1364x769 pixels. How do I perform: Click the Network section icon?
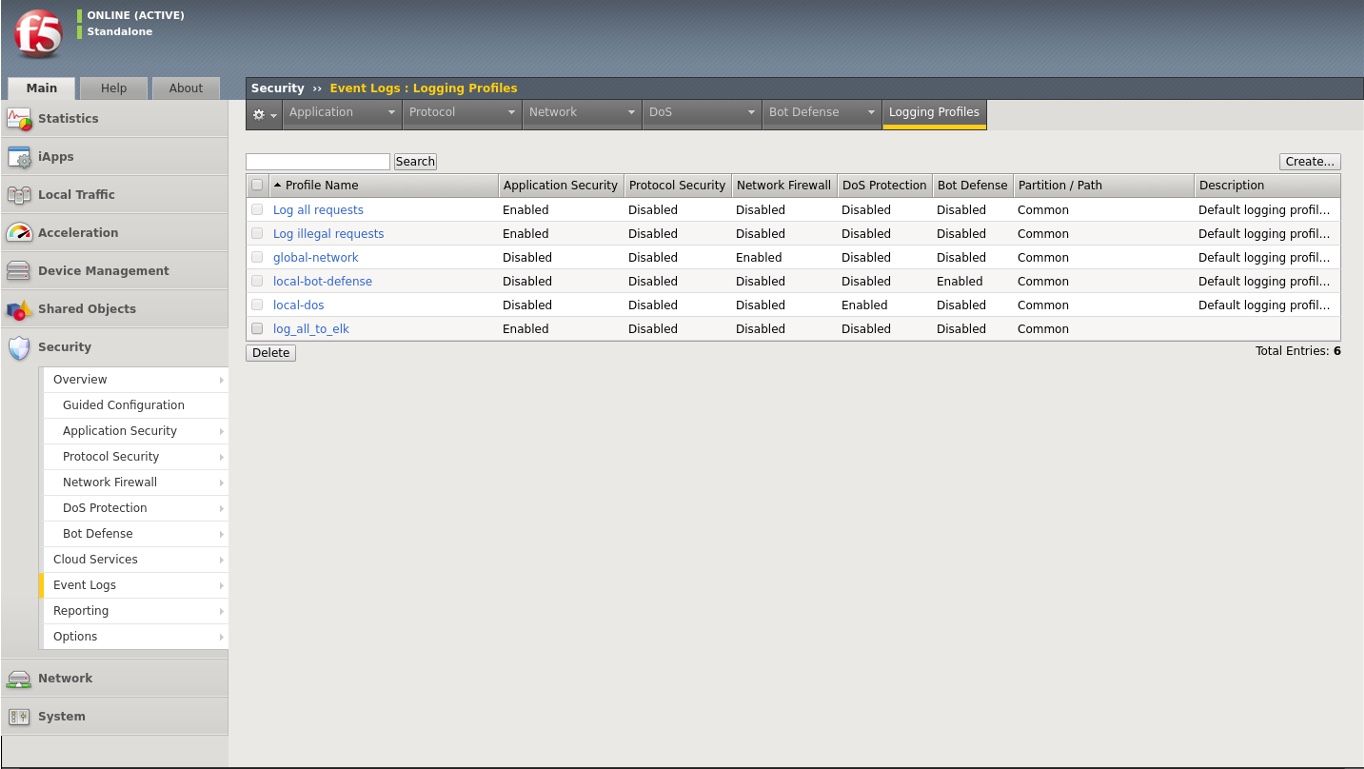pyautogui.click(x=19, y=679)
